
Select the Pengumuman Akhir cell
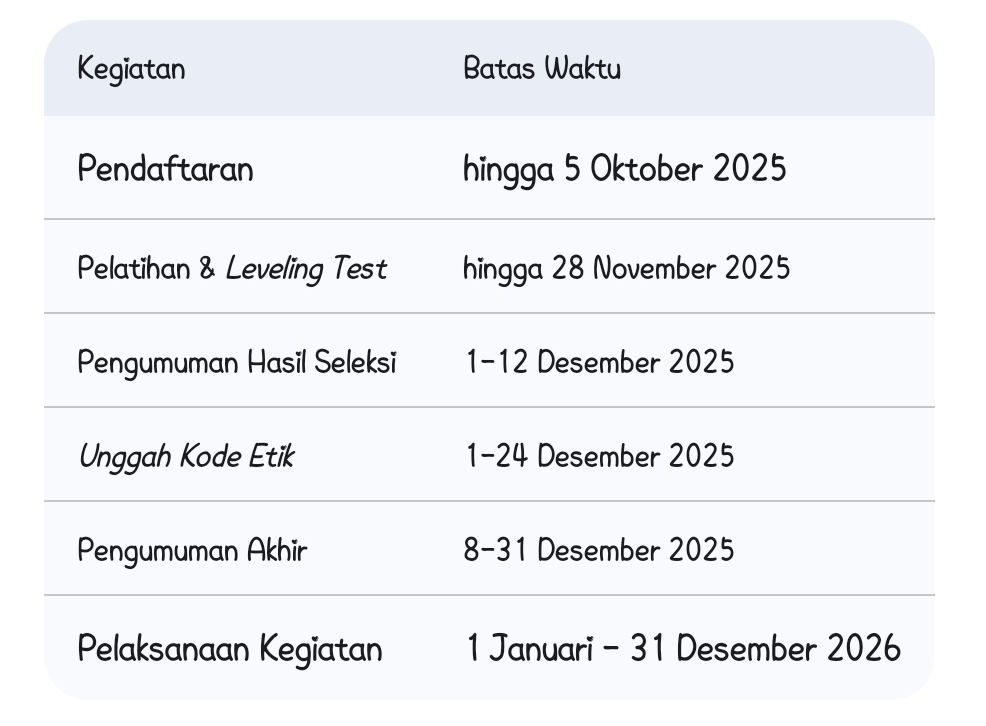point(192,550)
